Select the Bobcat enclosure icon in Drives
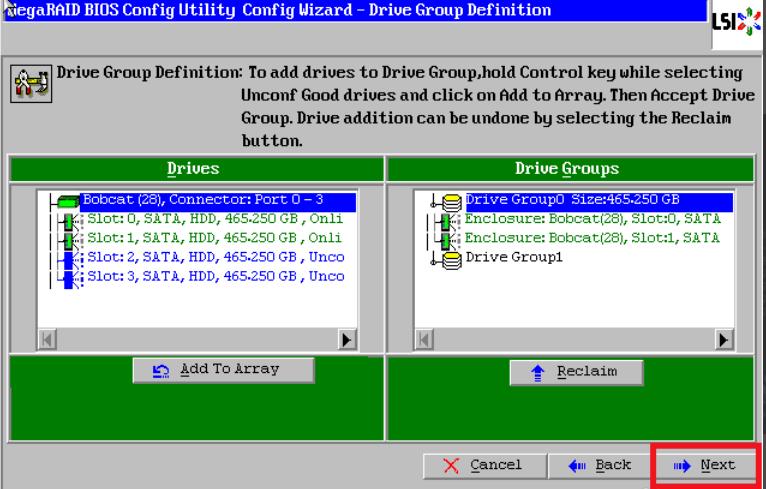 pyautogui.click(x=68, y=201)
